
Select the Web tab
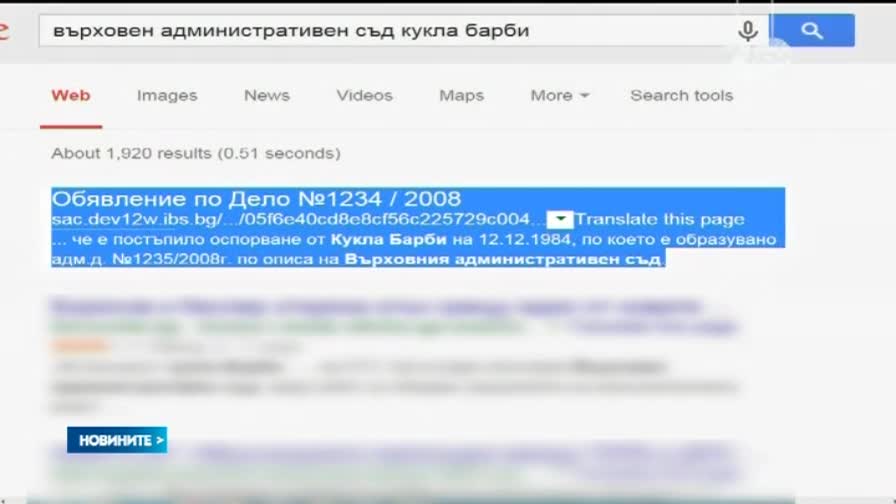pos(71,95)
